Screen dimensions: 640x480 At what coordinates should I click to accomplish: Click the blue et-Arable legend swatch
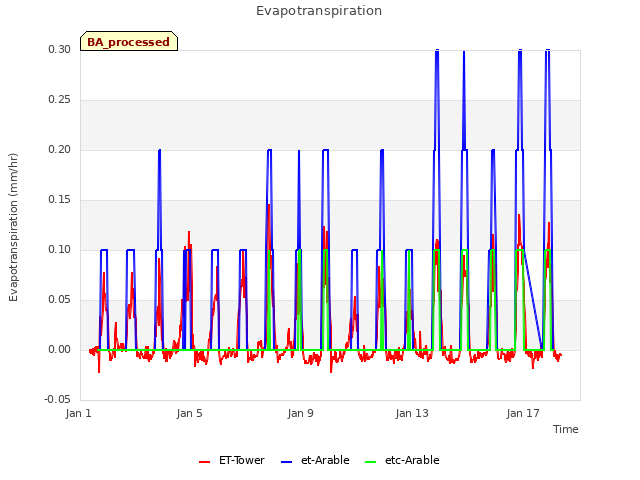coord(287,462)
